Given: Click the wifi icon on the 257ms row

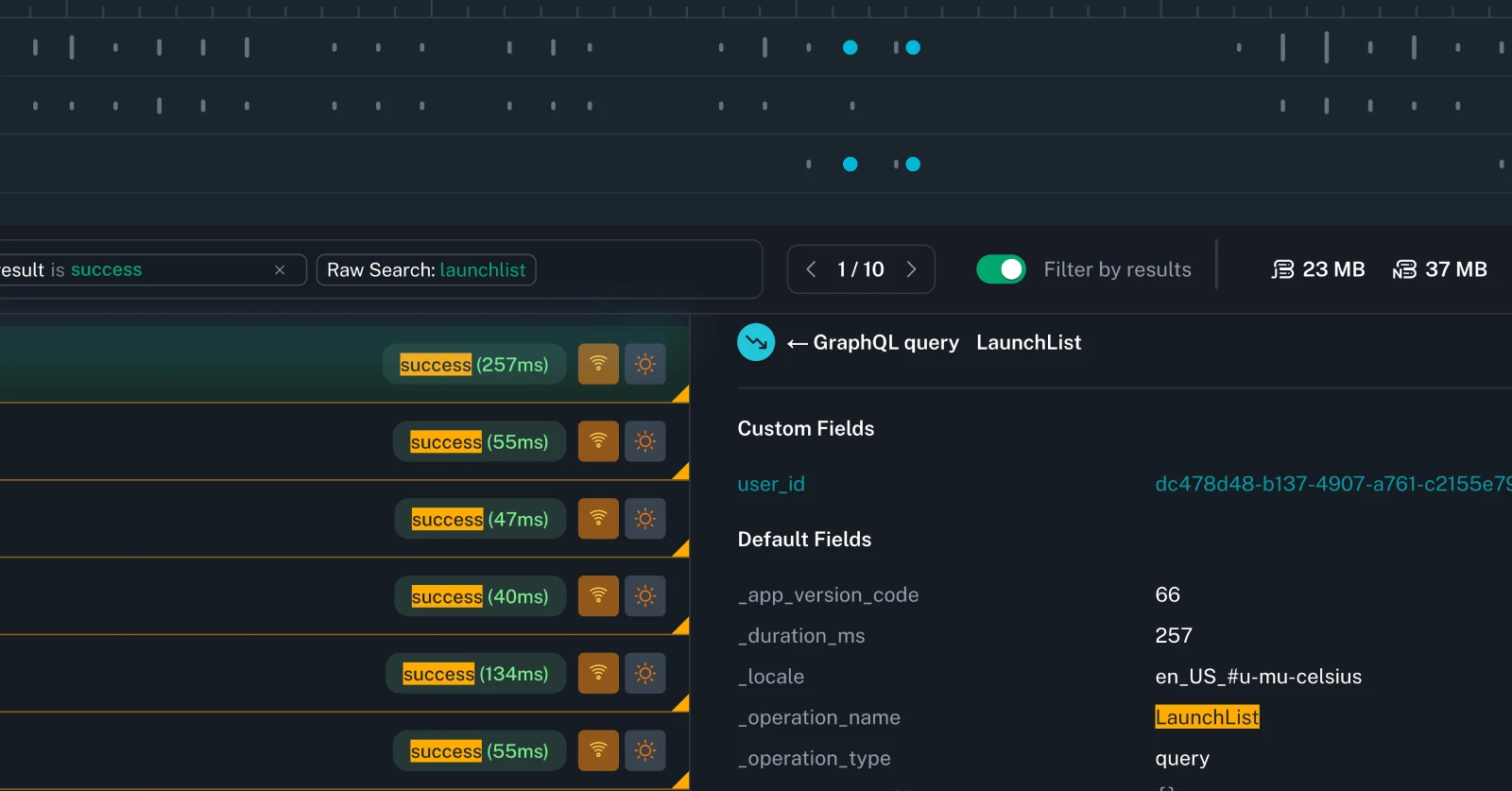Looking at the screenshot, I should coord(598,364).
